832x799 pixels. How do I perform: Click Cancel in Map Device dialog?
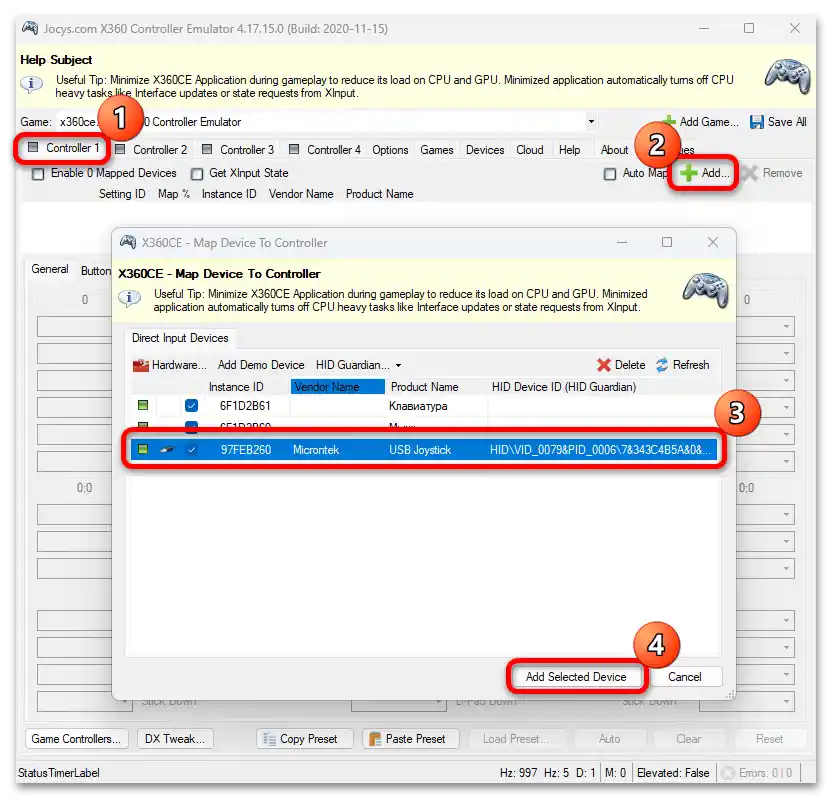[684, 677]
